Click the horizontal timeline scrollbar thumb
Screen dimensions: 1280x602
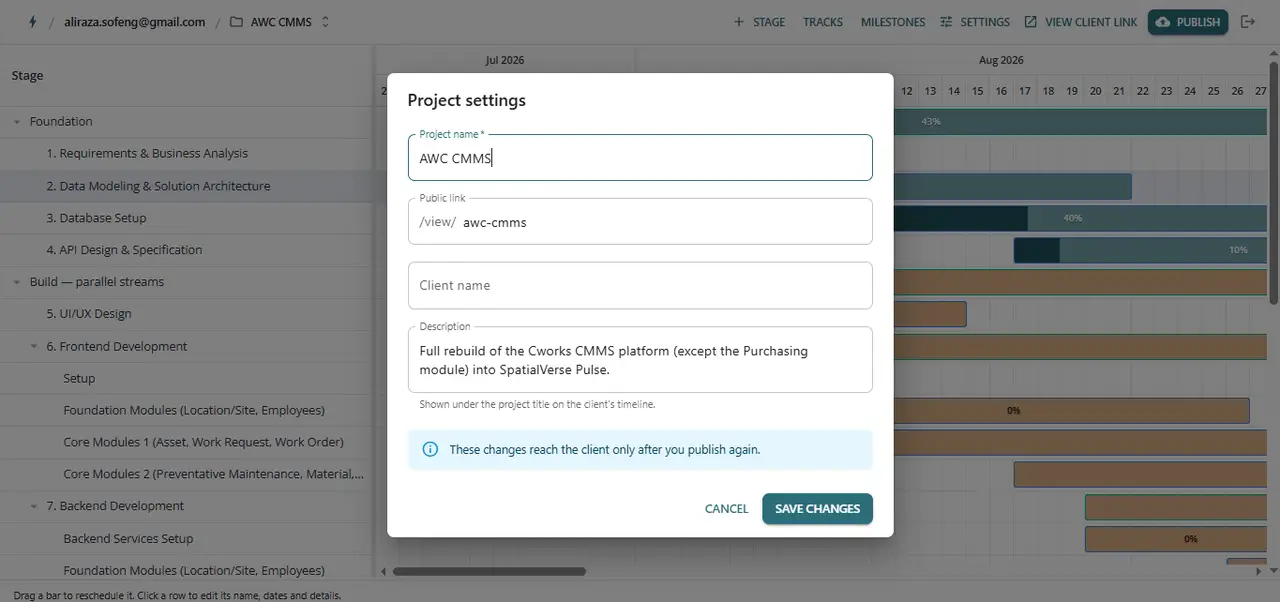(x=489, y=572)
